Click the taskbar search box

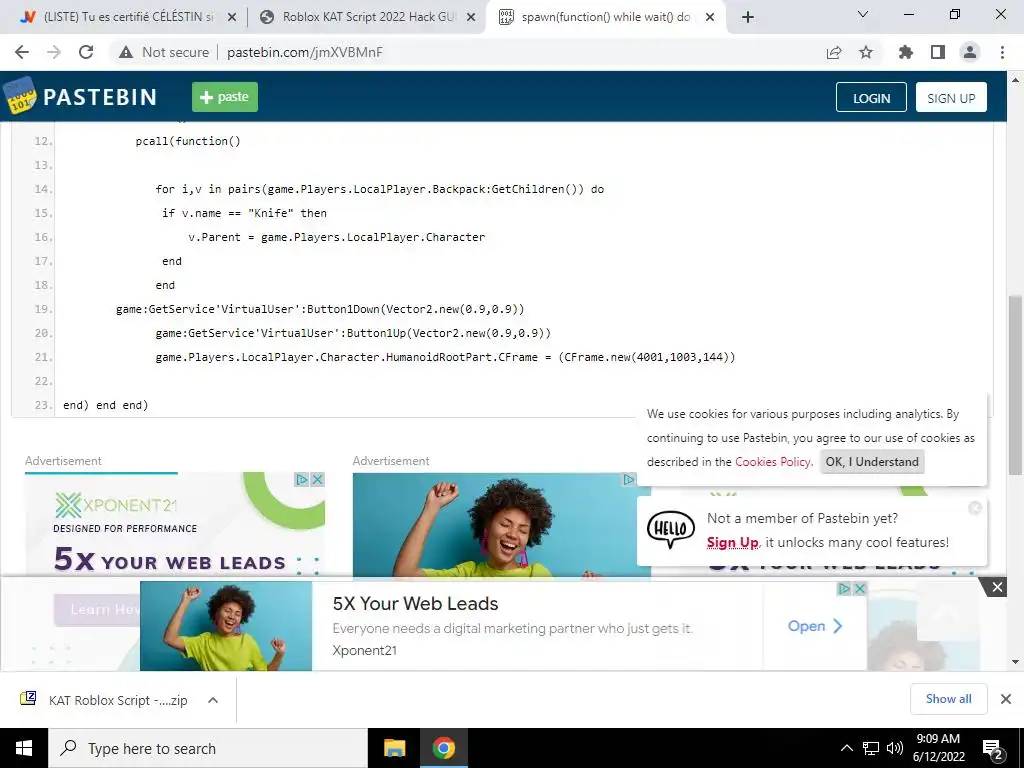coord(208,748)
